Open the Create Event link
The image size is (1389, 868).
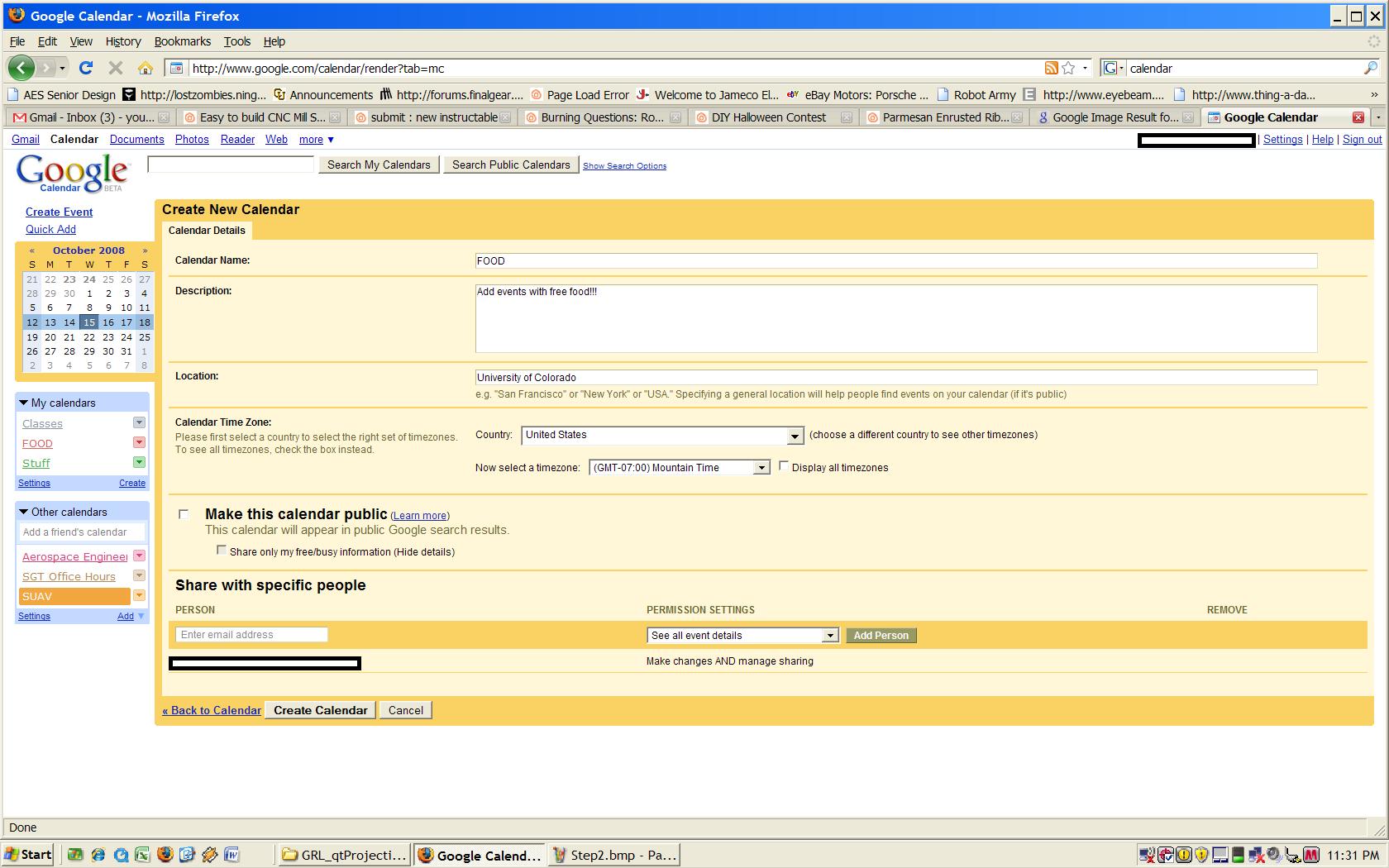(x=60, y=212)
